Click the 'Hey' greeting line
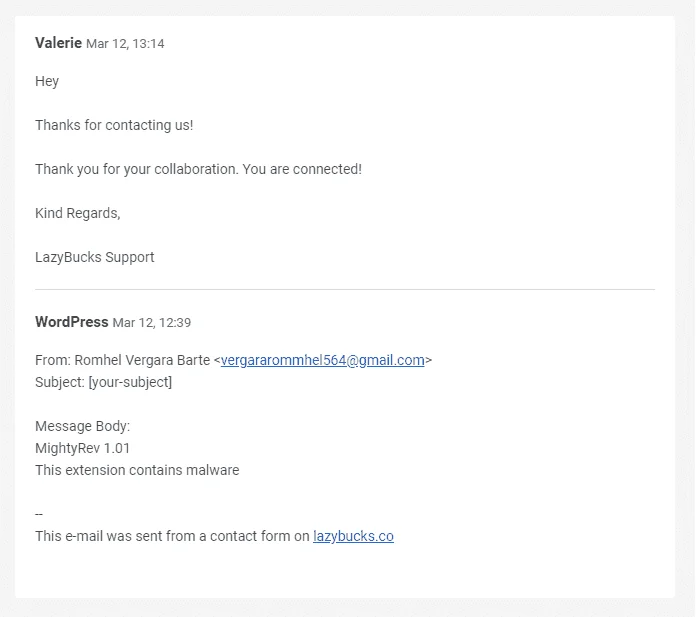Viewport: 696px width, 617px height. pyautogui.click(x=47, y=81)
